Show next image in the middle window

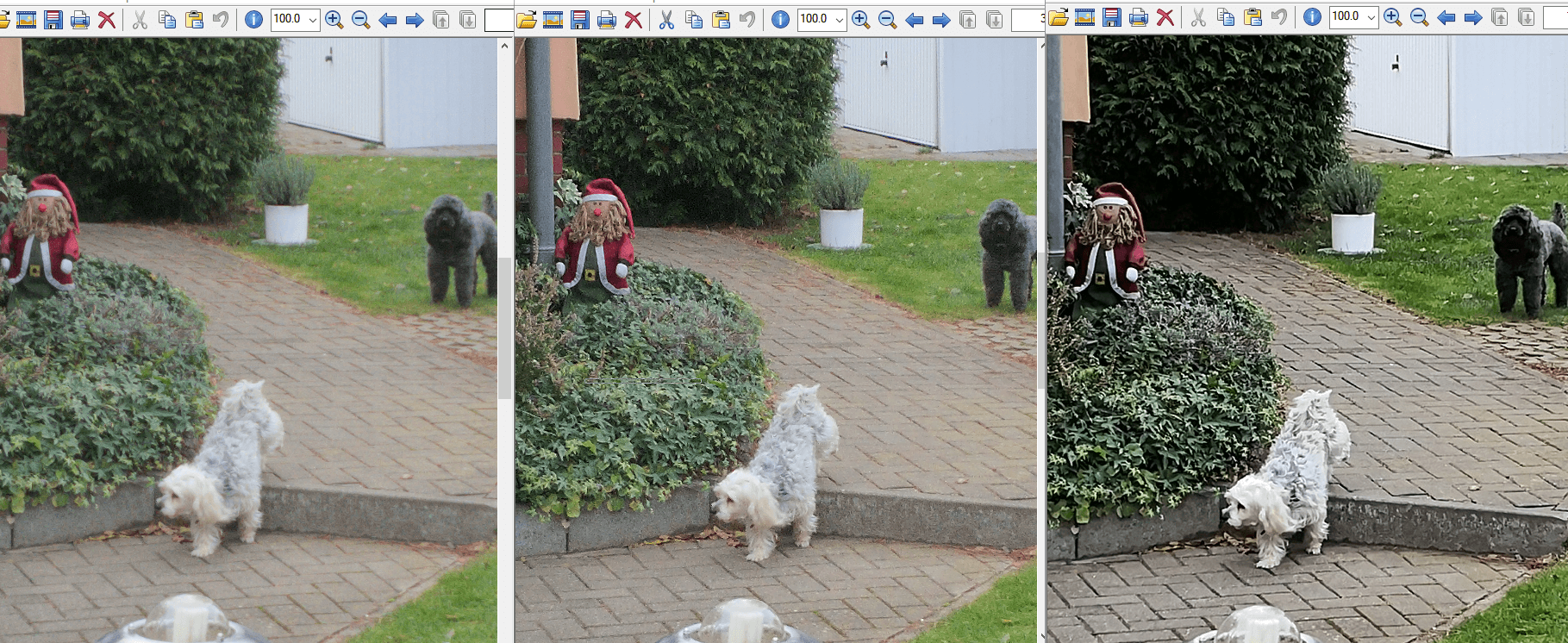[x=941, y=19]
